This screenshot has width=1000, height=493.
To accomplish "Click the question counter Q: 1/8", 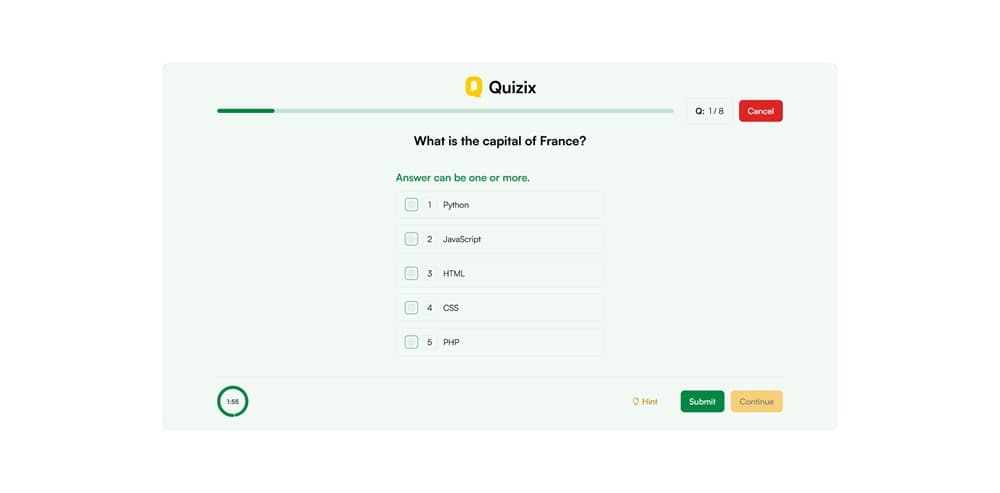I will 709,111.
